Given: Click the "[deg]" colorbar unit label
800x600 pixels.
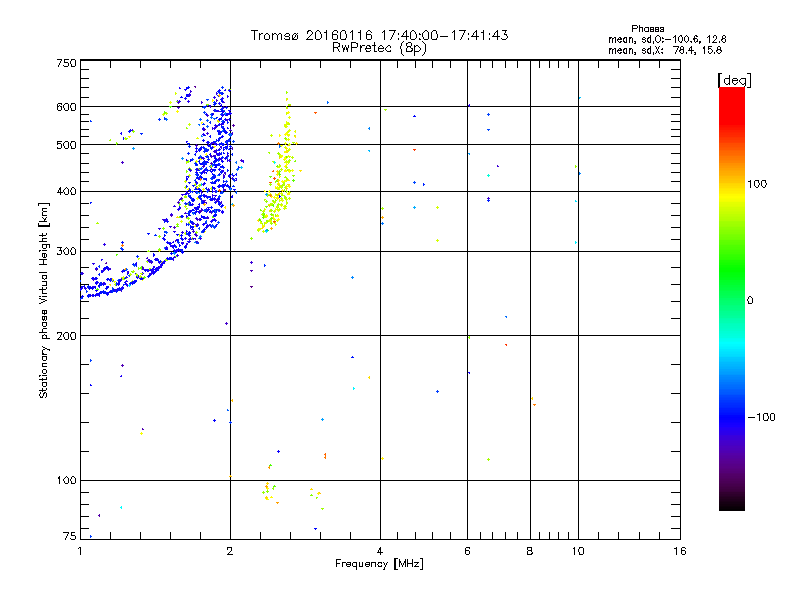Looking at the screenshot, I should coord(734,80).
